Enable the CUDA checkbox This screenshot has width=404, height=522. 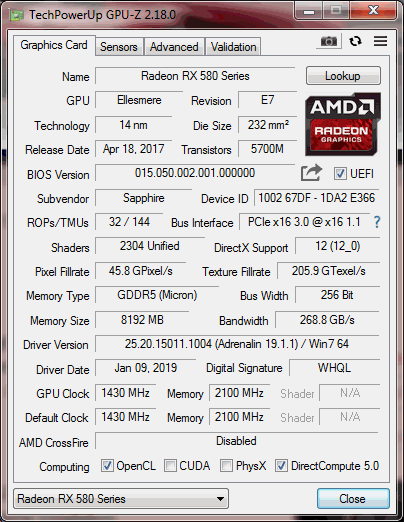point(170,466)
